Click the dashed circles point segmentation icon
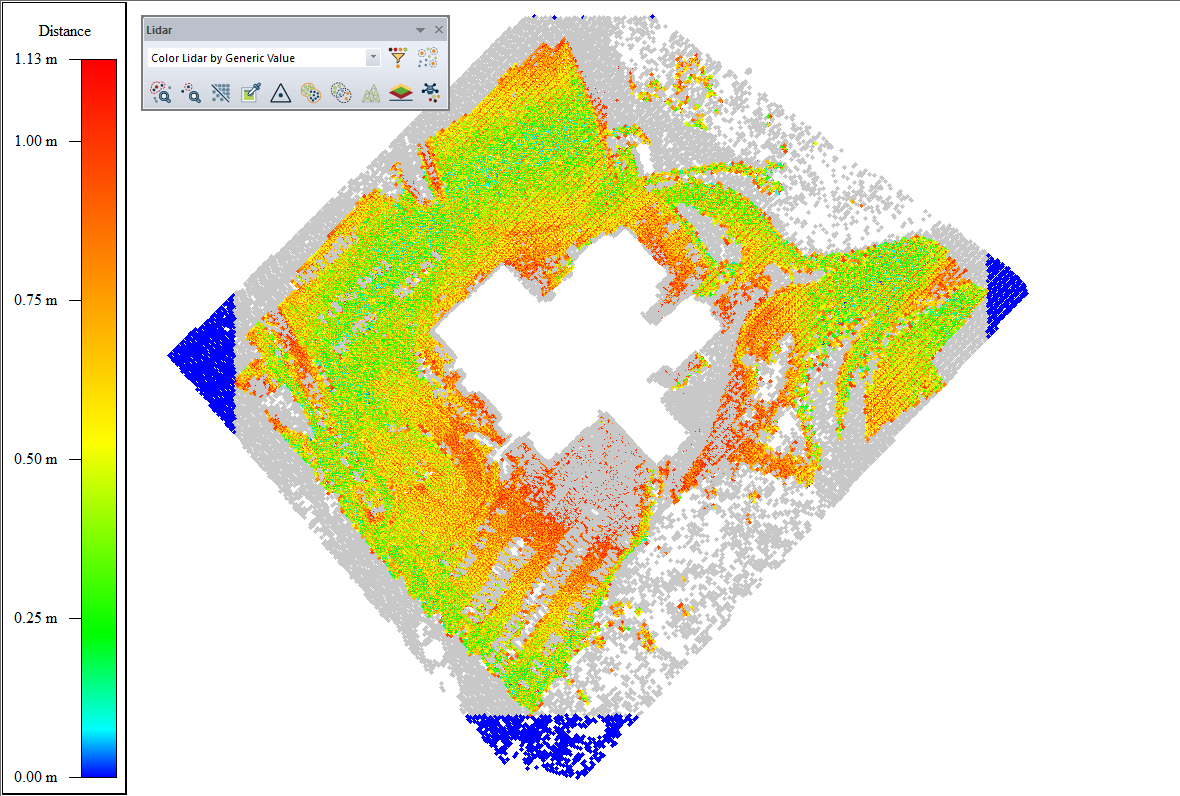1180x796 pixels. [x=341, y=93]
